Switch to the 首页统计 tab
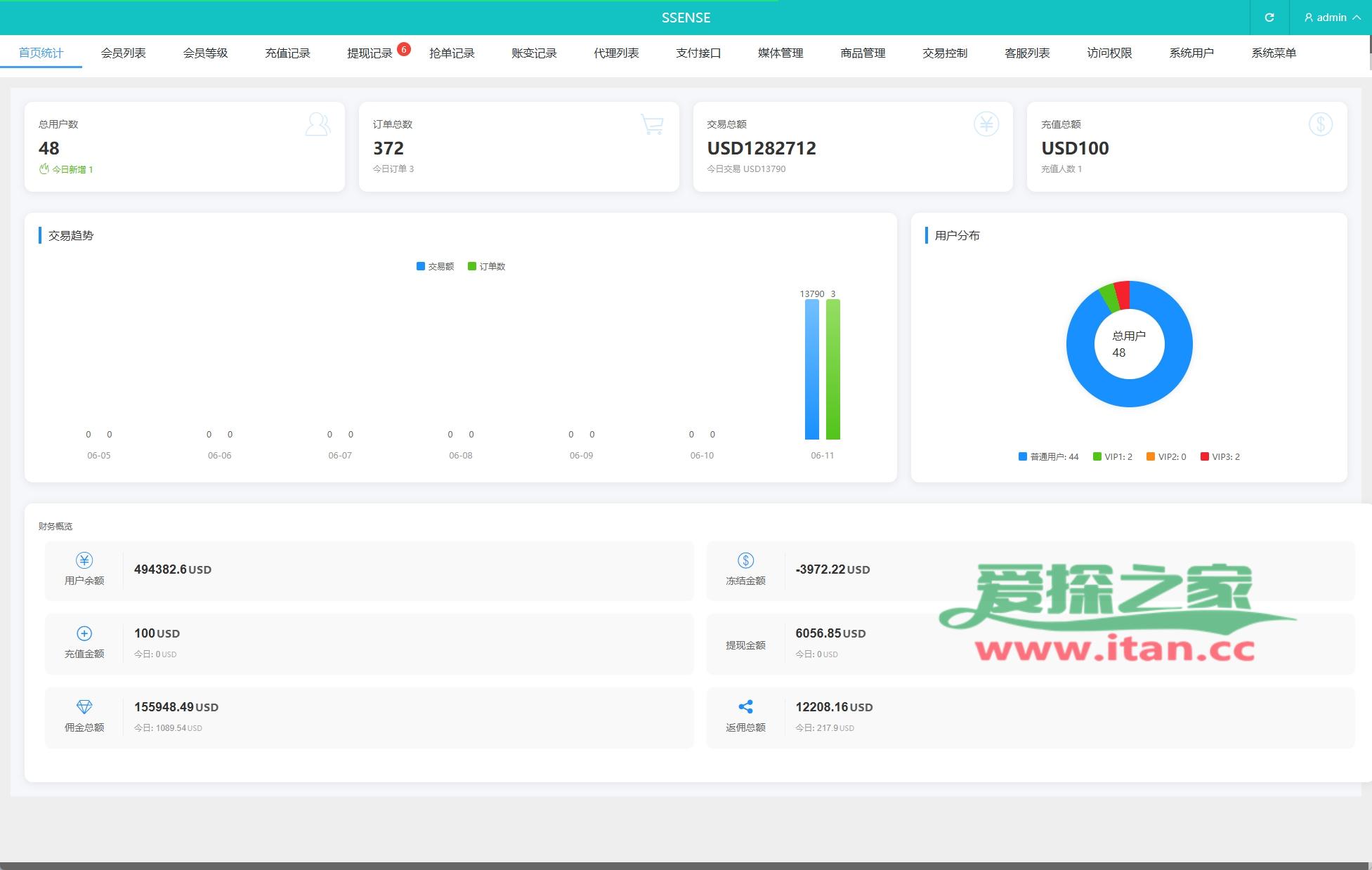This screenshot has height=870, width=1372. 41,53
